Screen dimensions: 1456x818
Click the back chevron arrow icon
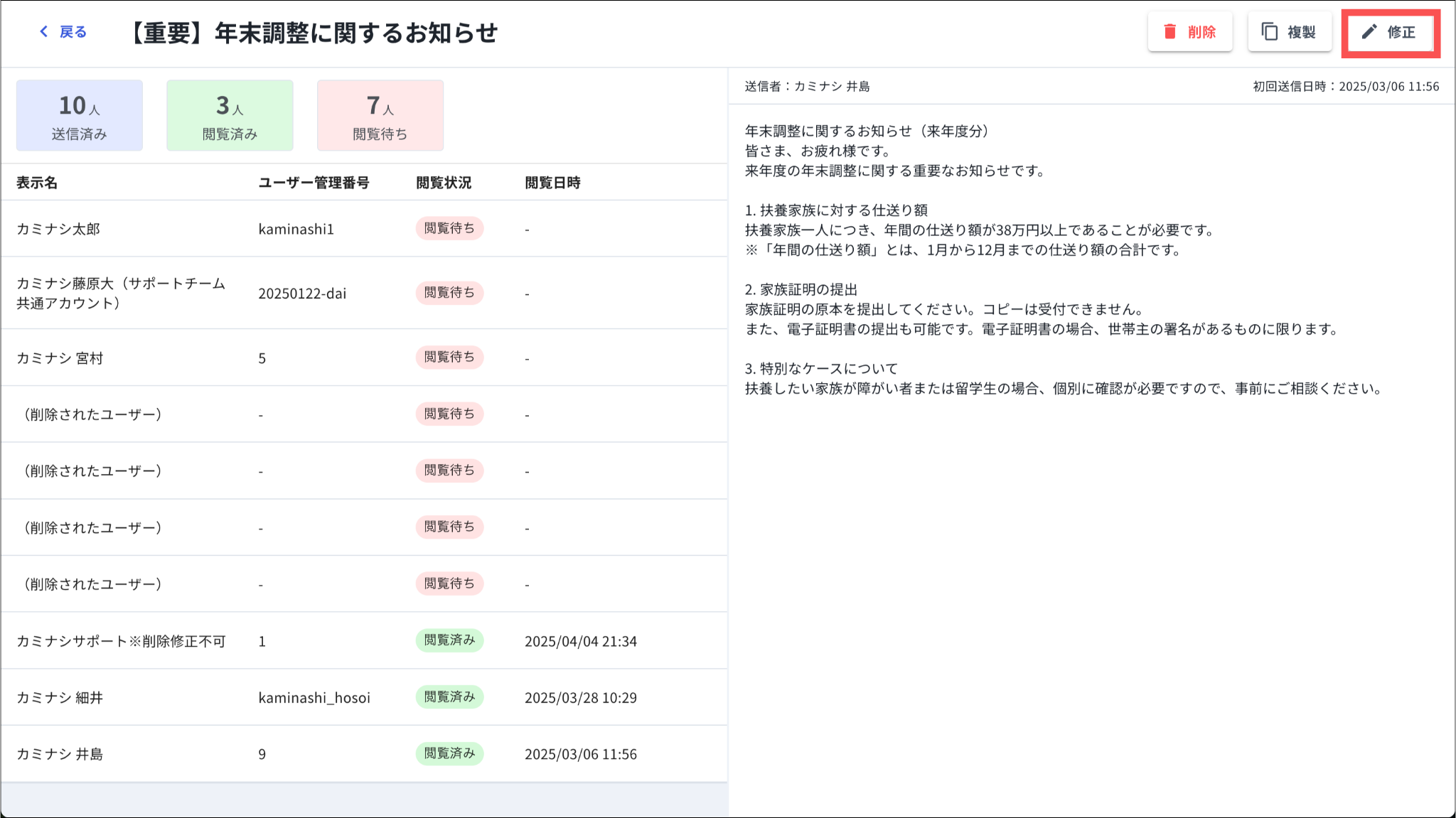click(x=44, y=32)
